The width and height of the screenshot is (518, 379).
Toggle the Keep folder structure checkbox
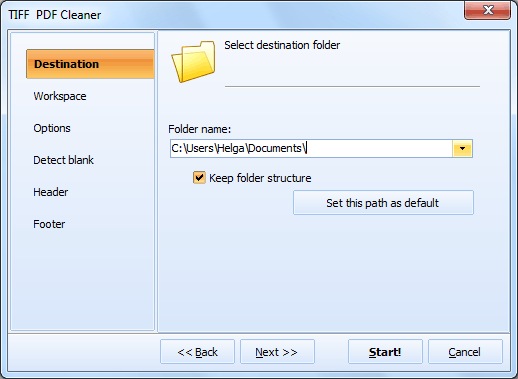[x=199, y=178]
